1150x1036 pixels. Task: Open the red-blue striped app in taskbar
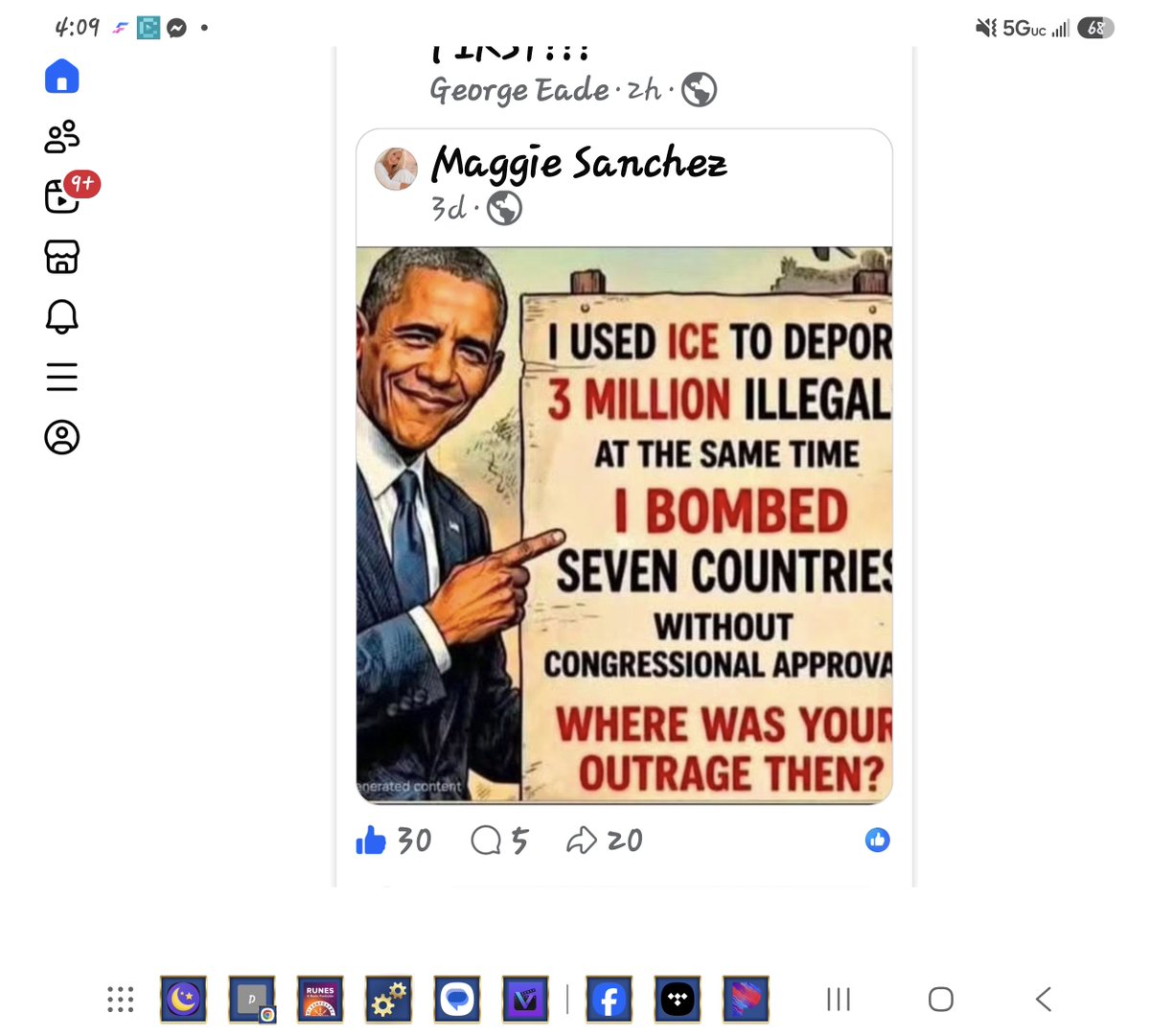(x=746, y=1000)
